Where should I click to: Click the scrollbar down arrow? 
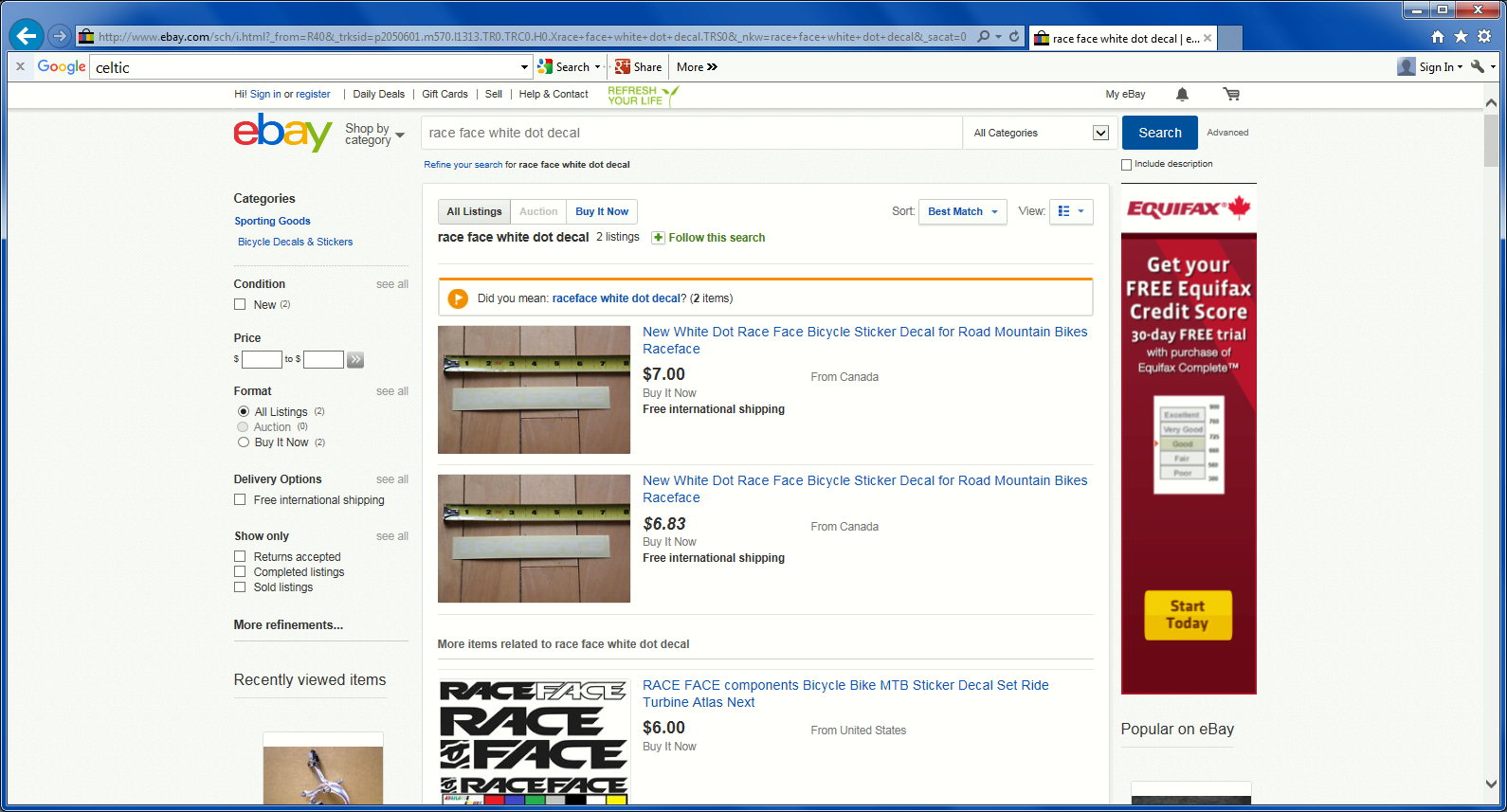(x=1491, y=785)
